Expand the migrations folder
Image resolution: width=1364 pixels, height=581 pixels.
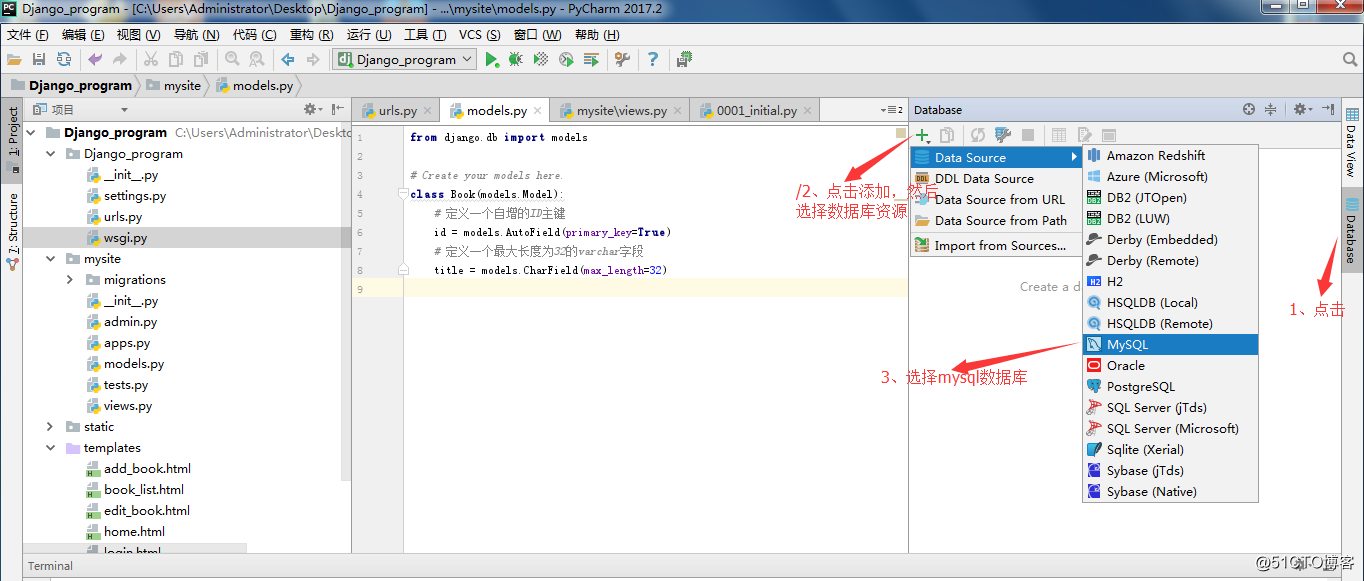coord(70,280)
